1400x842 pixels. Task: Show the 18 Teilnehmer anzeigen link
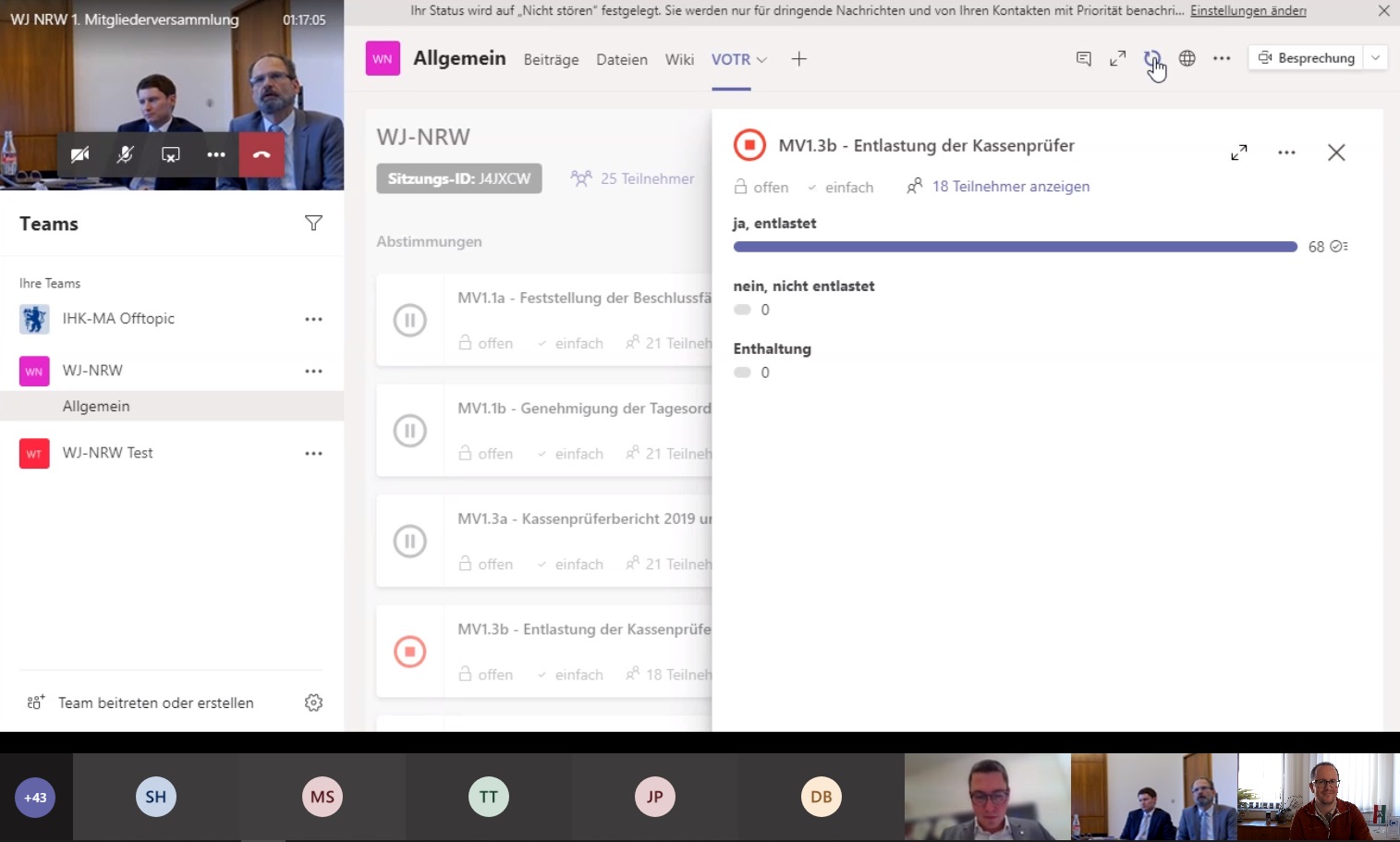pos(1010,187)
